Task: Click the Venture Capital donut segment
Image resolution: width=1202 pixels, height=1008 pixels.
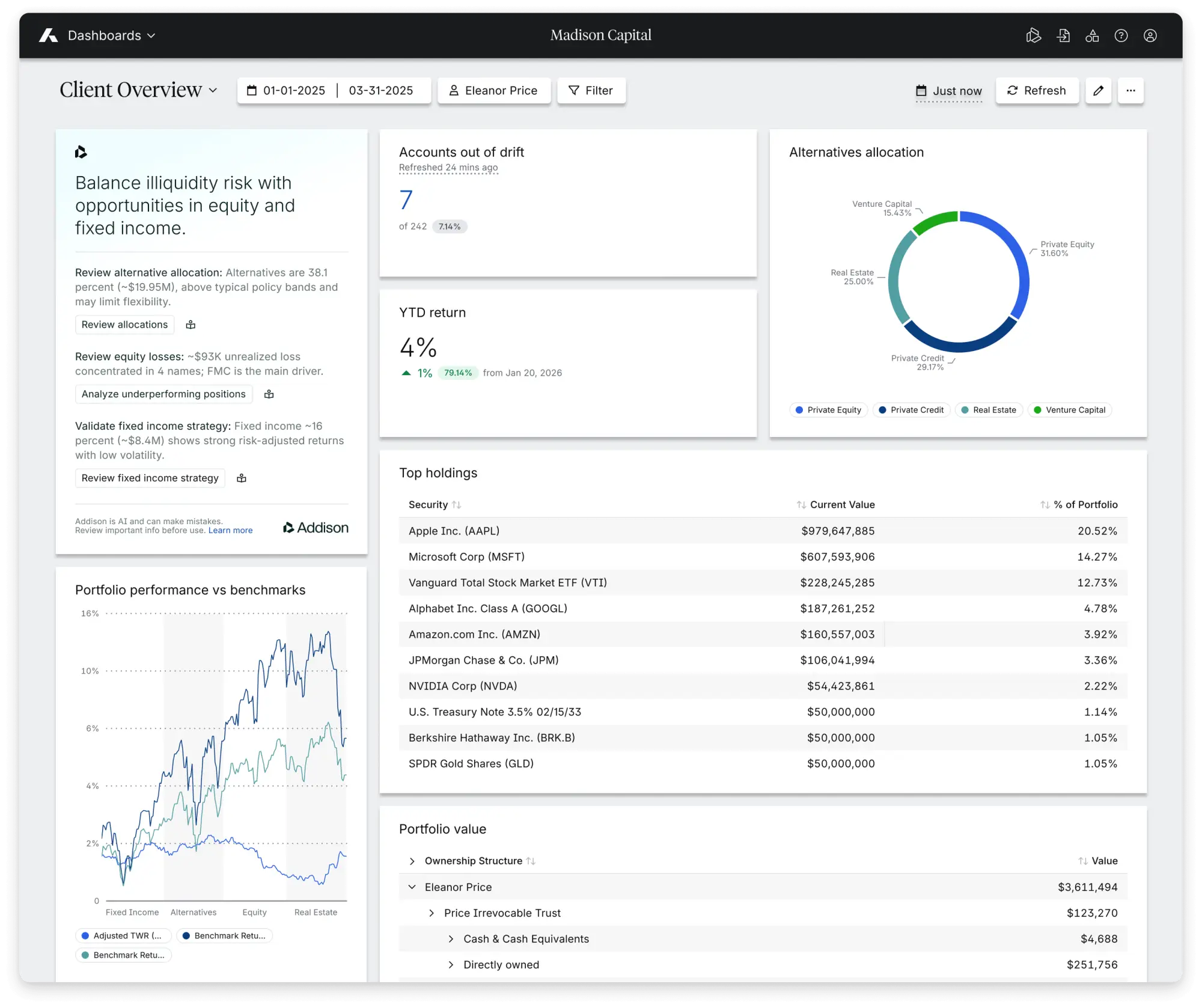Action: 934,222
